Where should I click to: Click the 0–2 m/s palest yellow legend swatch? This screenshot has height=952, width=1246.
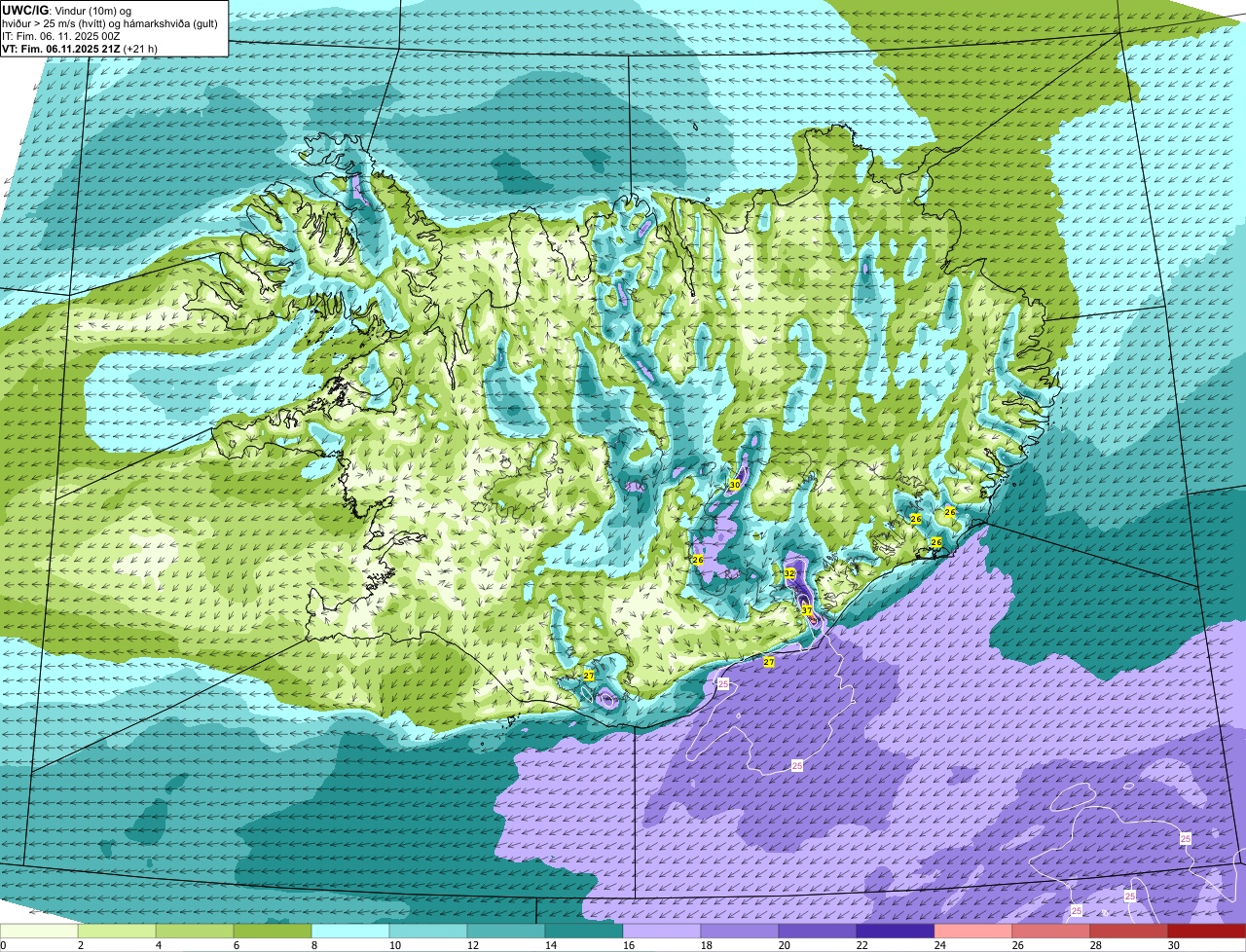[39, 931]
